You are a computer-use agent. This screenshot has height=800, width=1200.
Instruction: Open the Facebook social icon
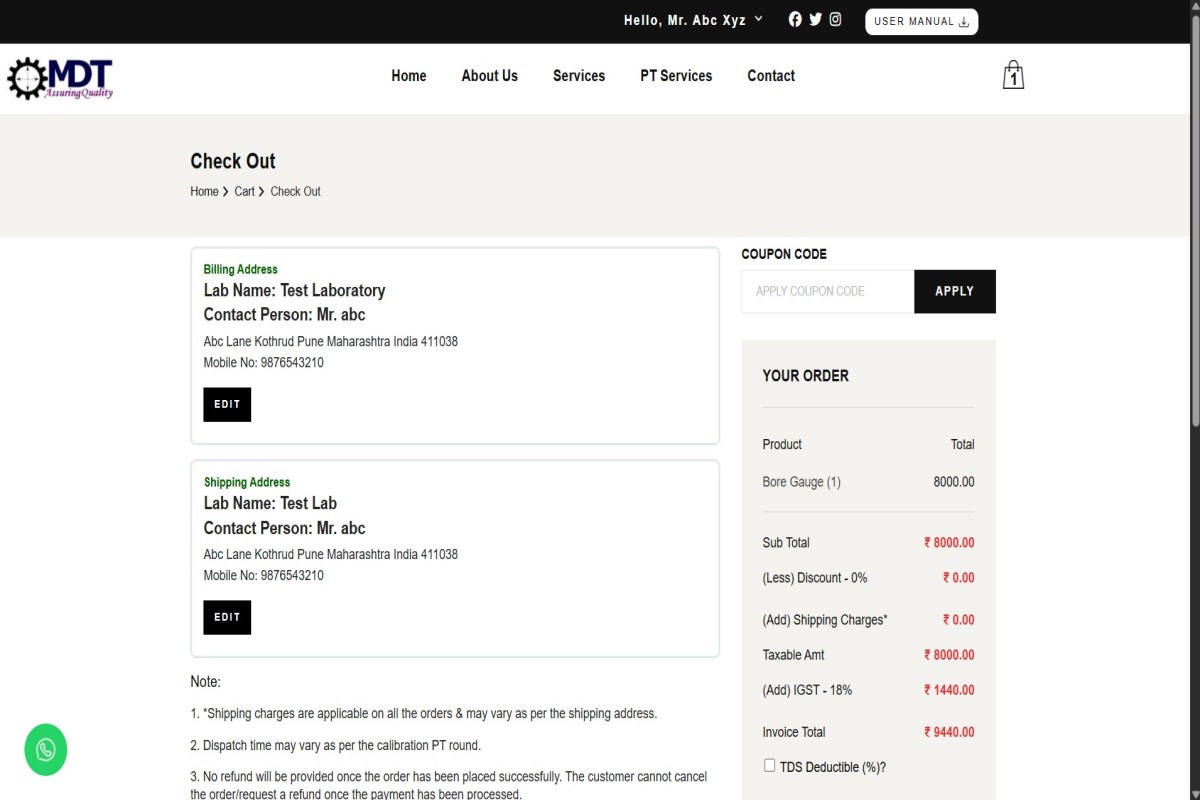(x=795, y=19)
